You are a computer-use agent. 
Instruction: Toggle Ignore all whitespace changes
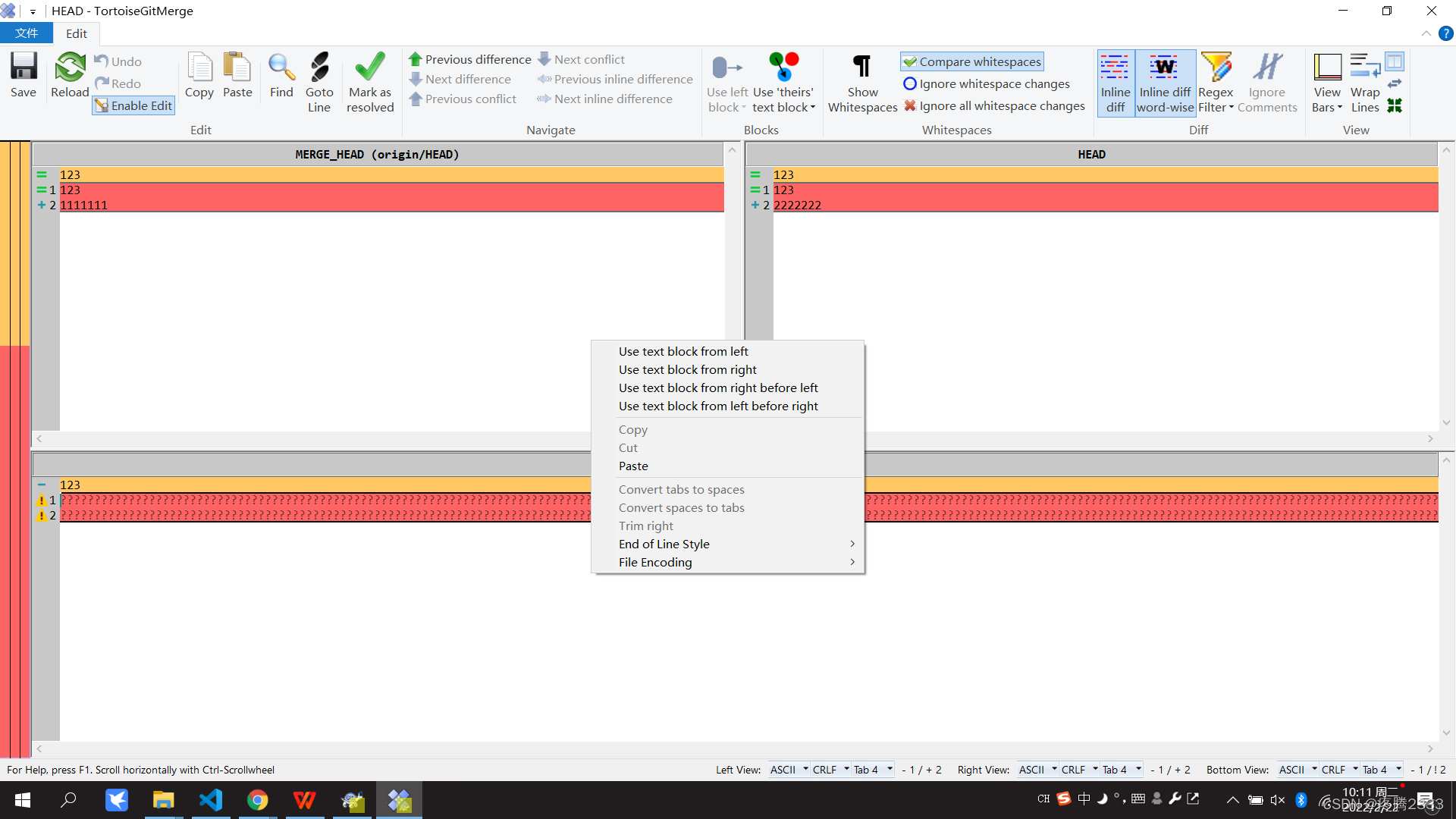[x=993, y=106]
